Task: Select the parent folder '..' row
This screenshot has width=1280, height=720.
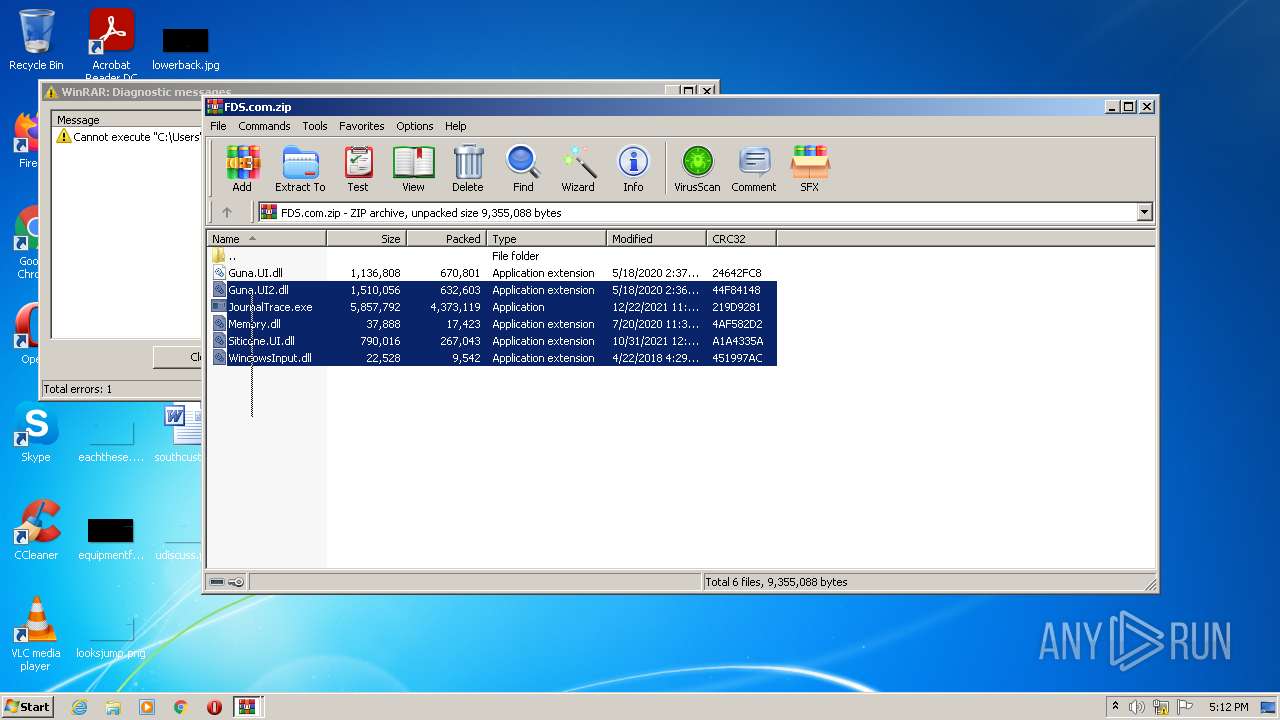Action: (492, 256)
